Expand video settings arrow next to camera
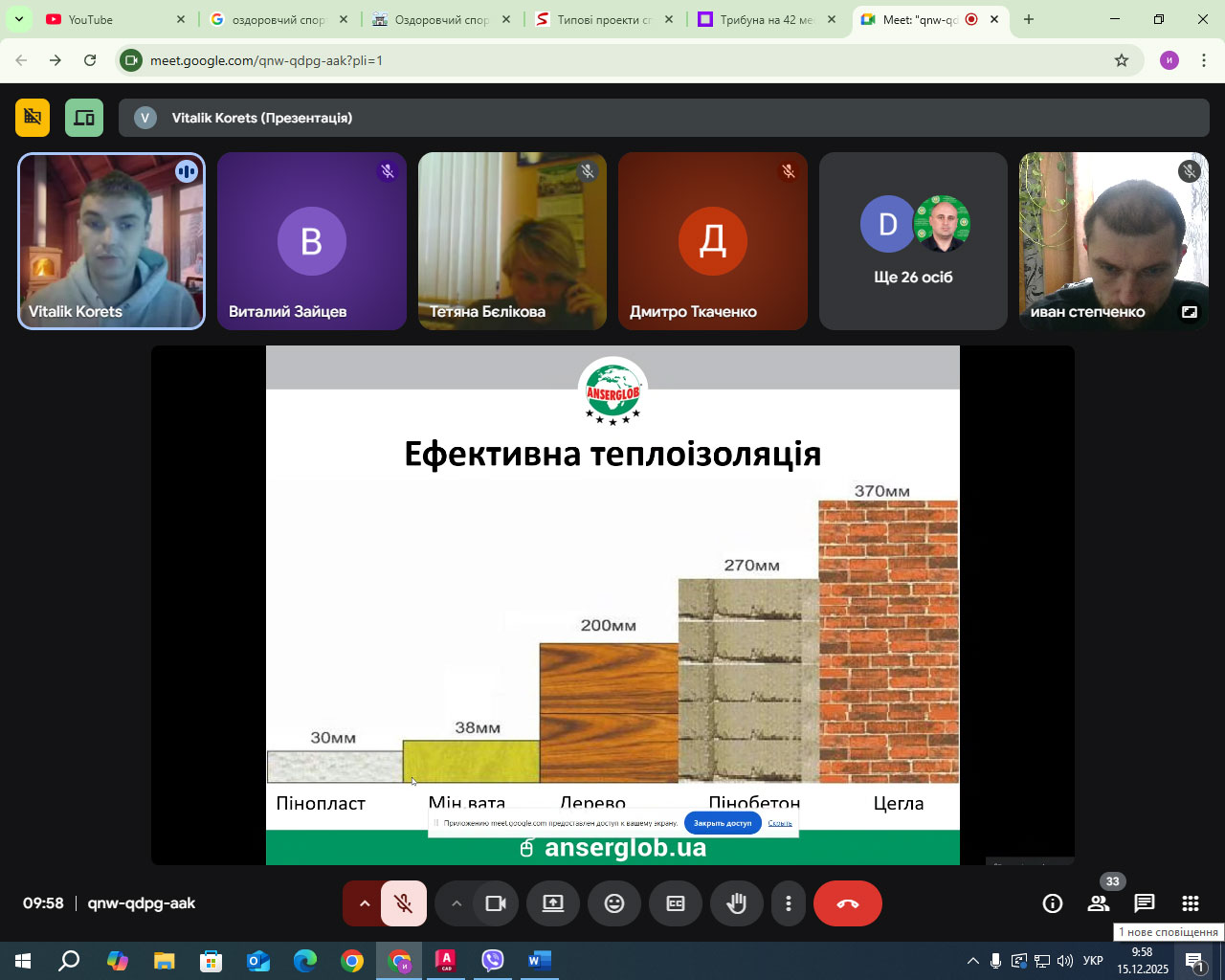The image size is (1225, 980). (457, 903)
